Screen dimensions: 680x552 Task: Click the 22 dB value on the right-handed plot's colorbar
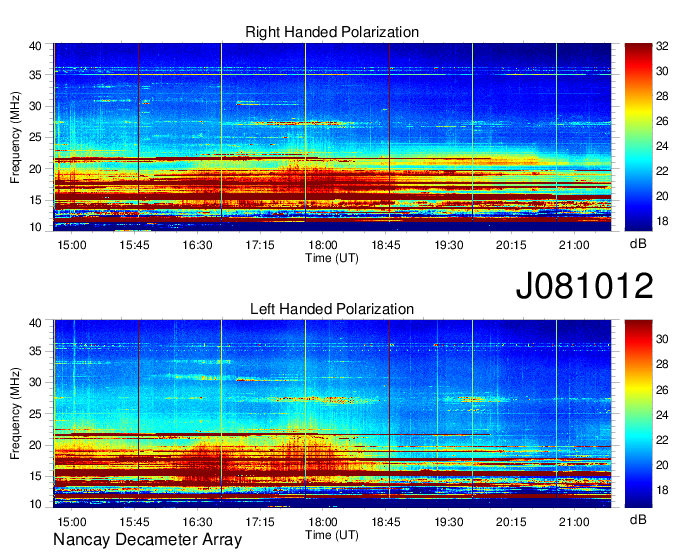coord(662,171)
